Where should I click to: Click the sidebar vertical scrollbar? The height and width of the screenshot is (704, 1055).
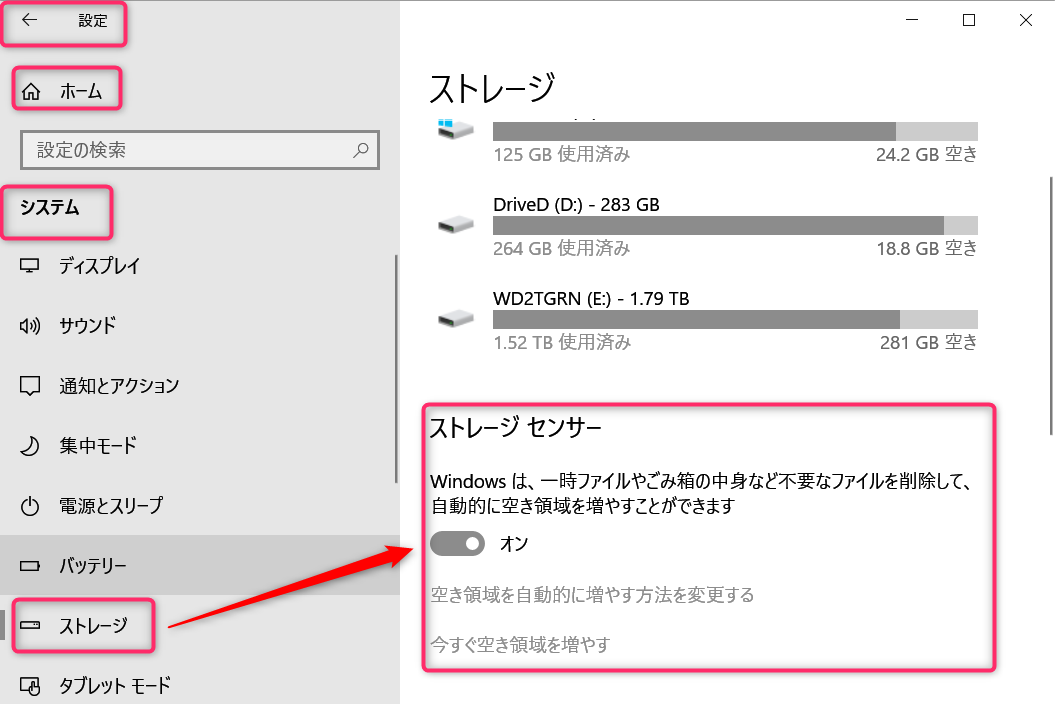[x=396, y=369]
